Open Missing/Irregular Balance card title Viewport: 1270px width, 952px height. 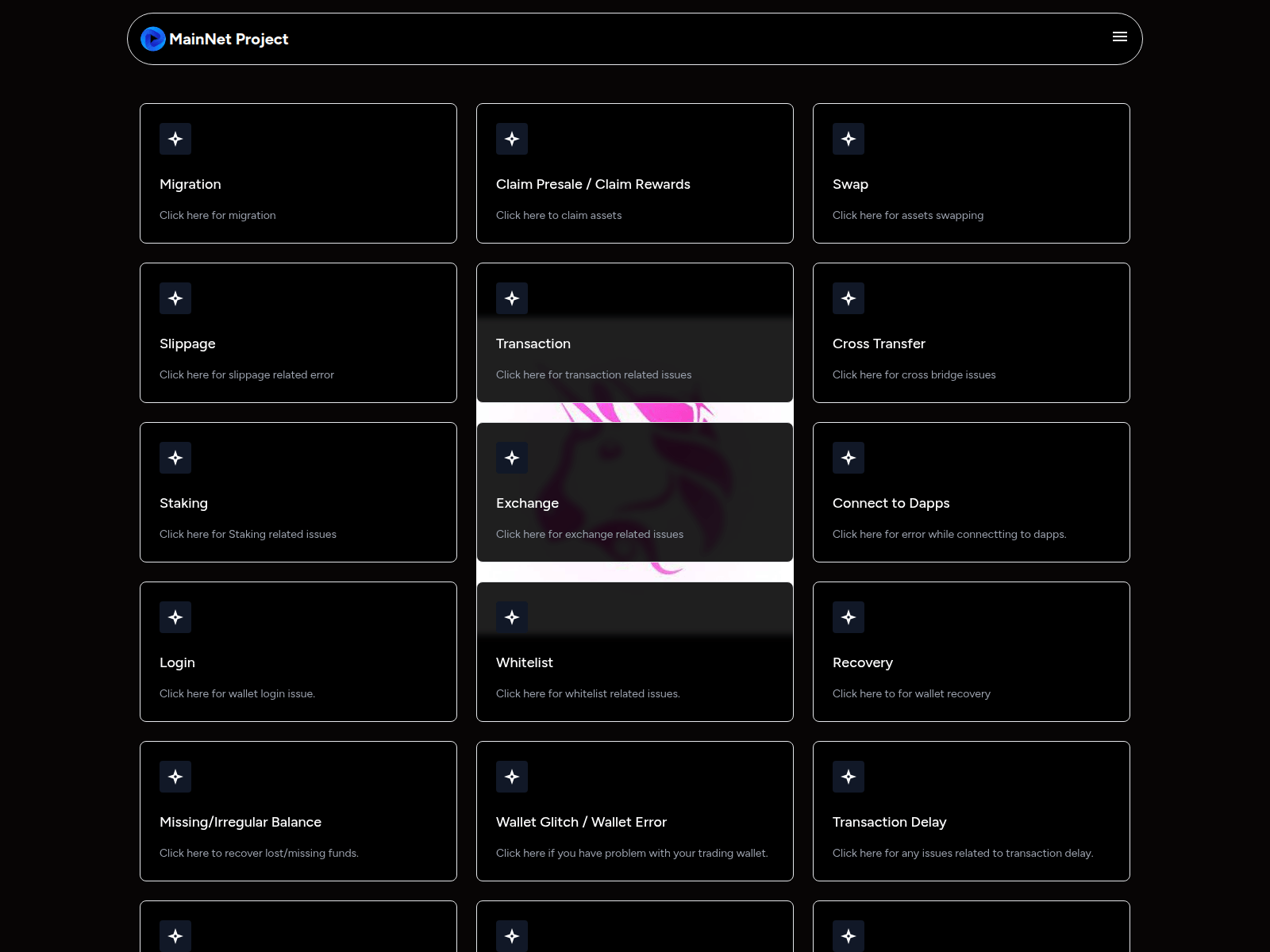tap(241, 822)
